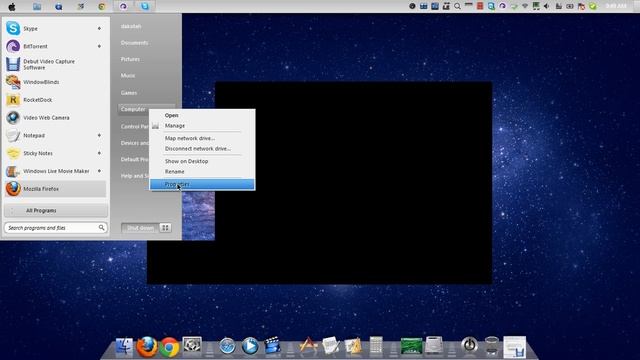Open the Documents link in Start menu
This screenshot has width=640, height=360.
click(134, 43)
